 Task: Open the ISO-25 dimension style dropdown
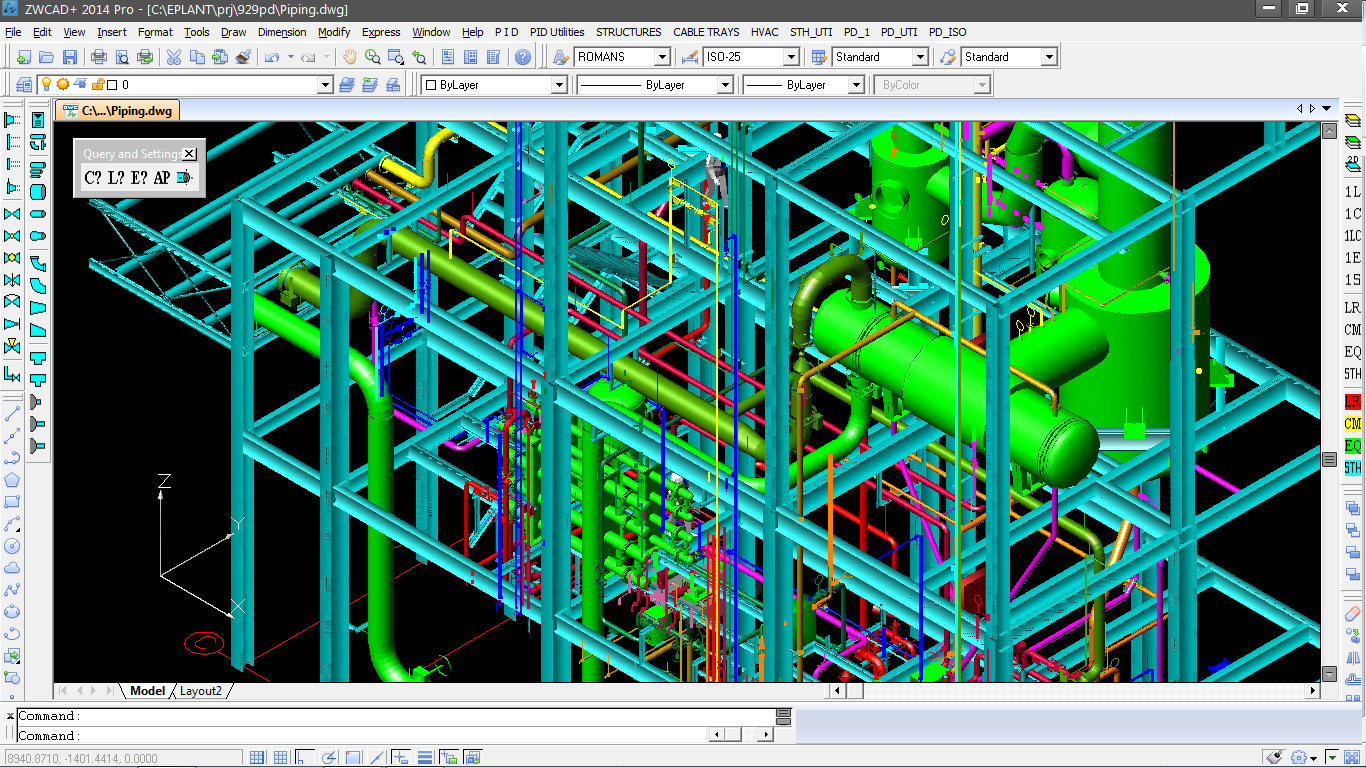point(790,57)
